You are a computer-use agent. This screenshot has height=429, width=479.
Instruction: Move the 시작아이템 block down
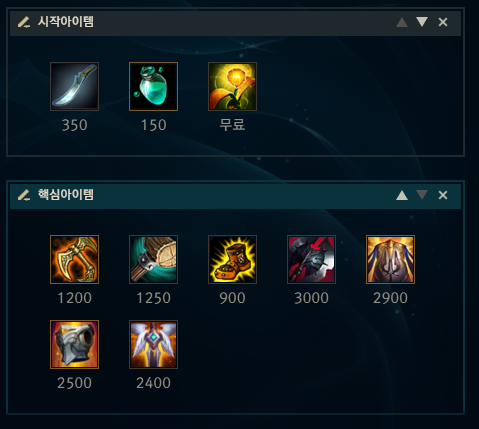pyautogui.click(x=422, y=22)
